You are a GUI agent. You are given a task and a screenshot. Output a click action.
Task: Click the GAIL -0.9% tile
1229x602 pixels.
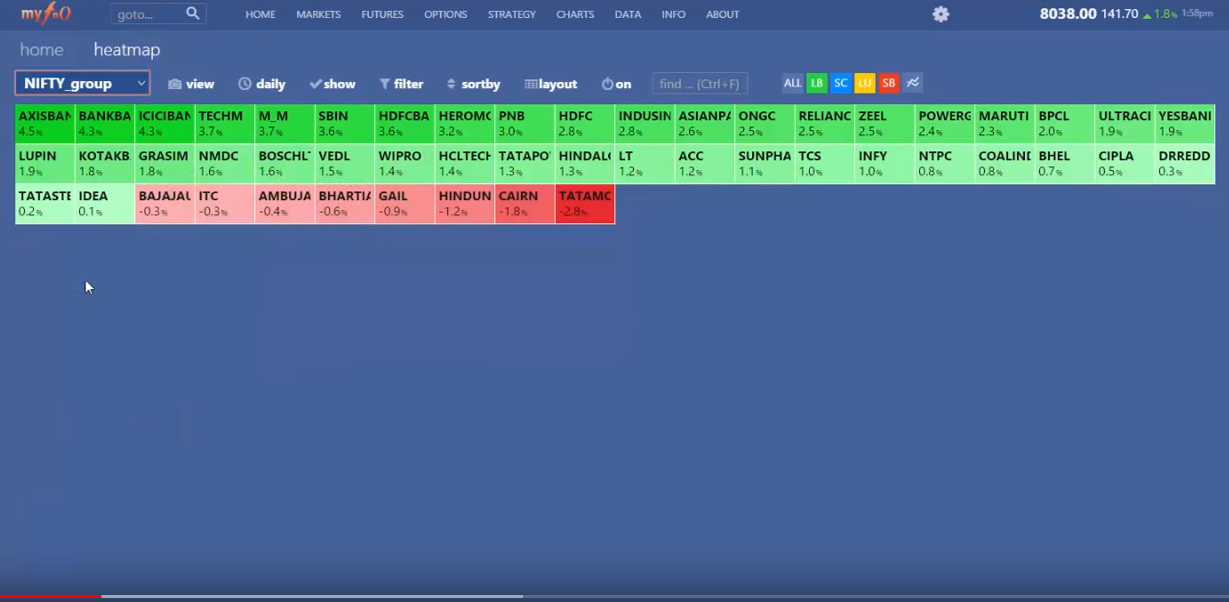coord(405,204)
